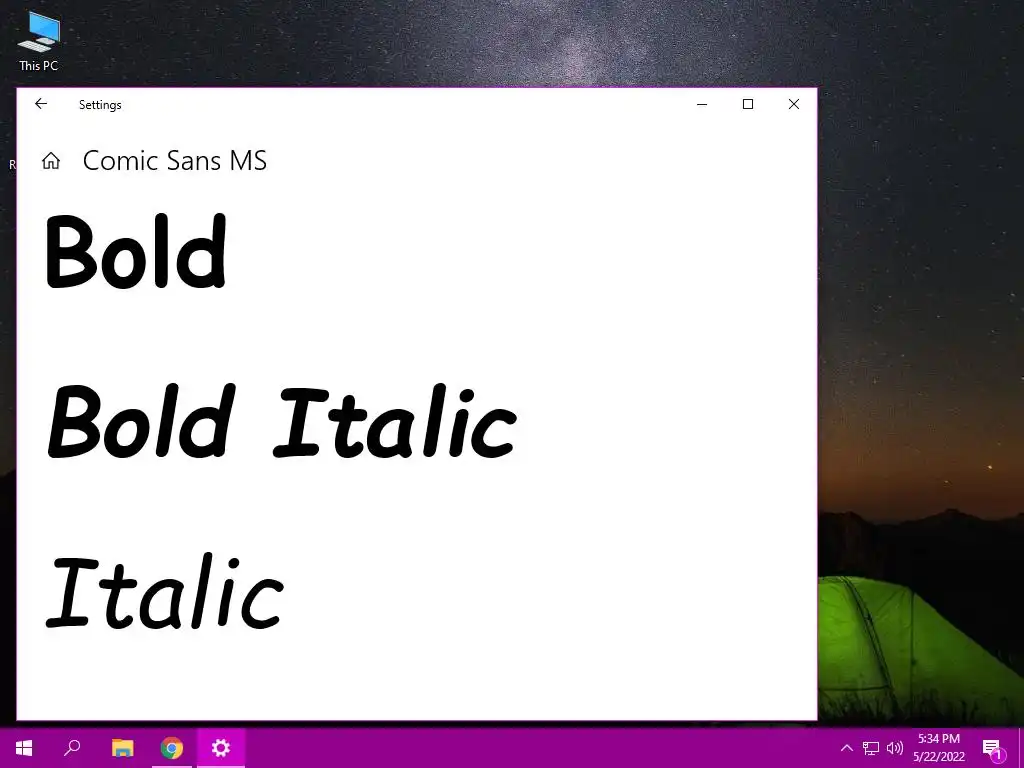Open the clock showing 5:34 PM

939,748
